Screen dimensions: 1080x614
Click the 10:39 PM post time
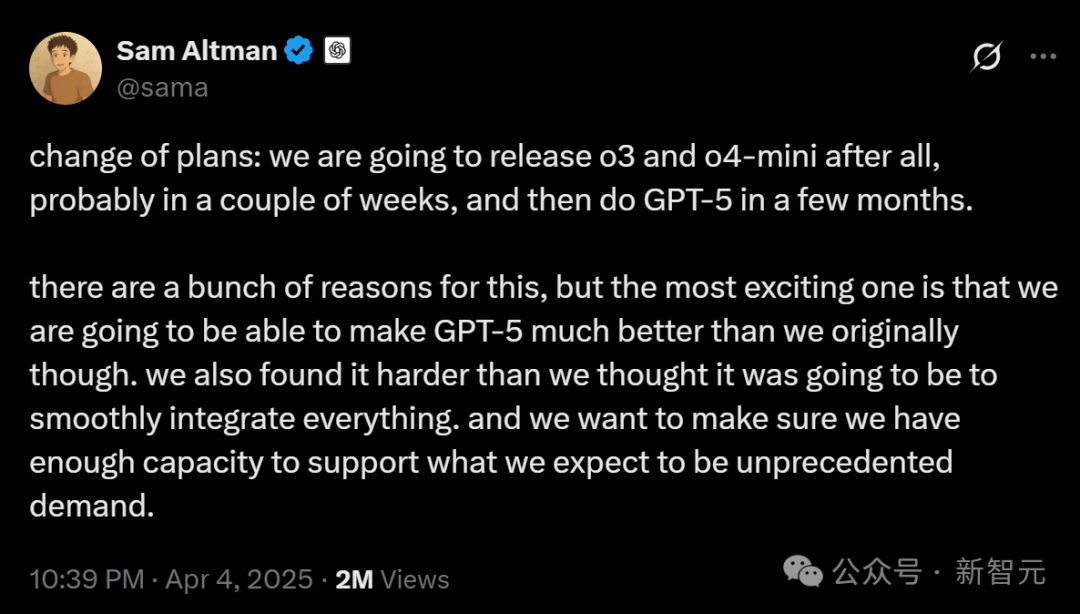[x=87, y=580]
